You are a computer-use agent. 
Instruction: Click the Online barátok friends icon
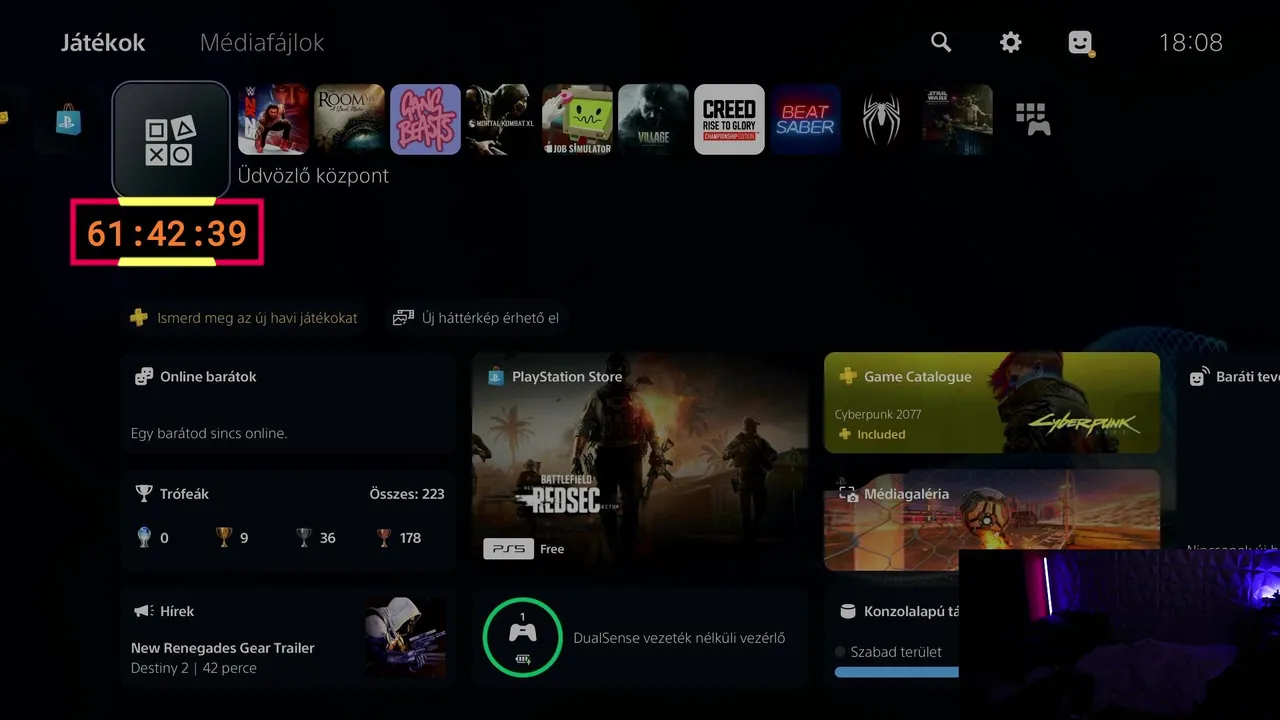pyautogui.click(x=144, y=377)
